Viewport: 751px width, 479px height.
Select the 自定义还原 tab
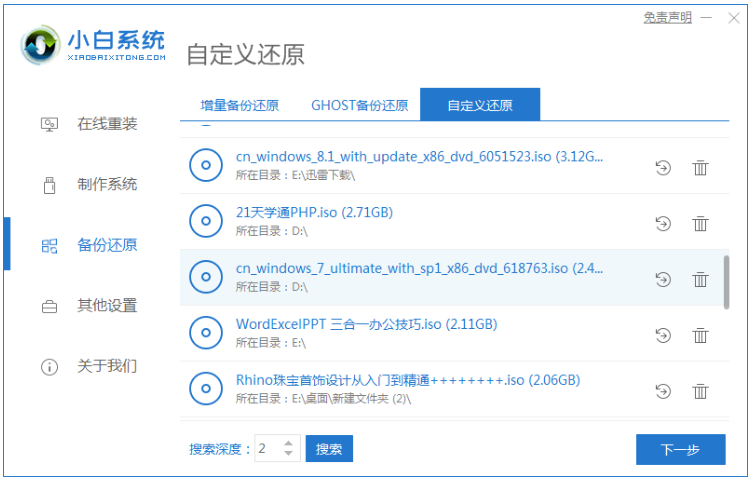tap(480, 104)
